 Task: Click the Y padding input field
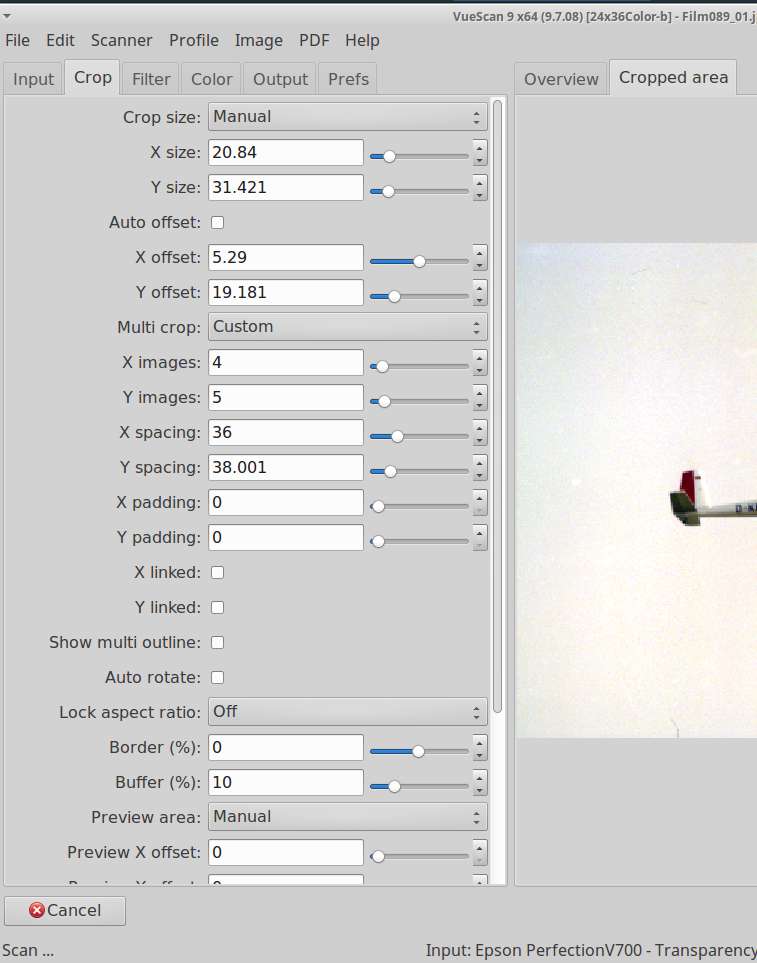coord(285,537)
